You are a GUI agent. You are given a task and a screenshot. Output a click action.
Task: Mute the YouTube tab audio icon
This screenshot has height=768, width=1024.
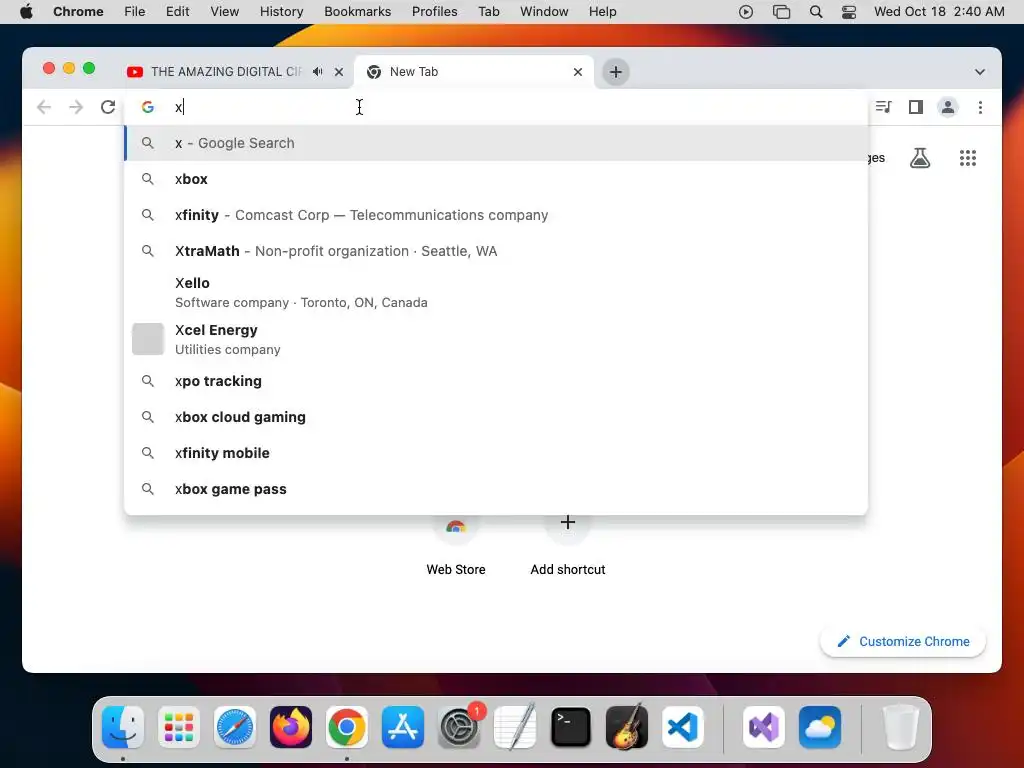[317, 72]
